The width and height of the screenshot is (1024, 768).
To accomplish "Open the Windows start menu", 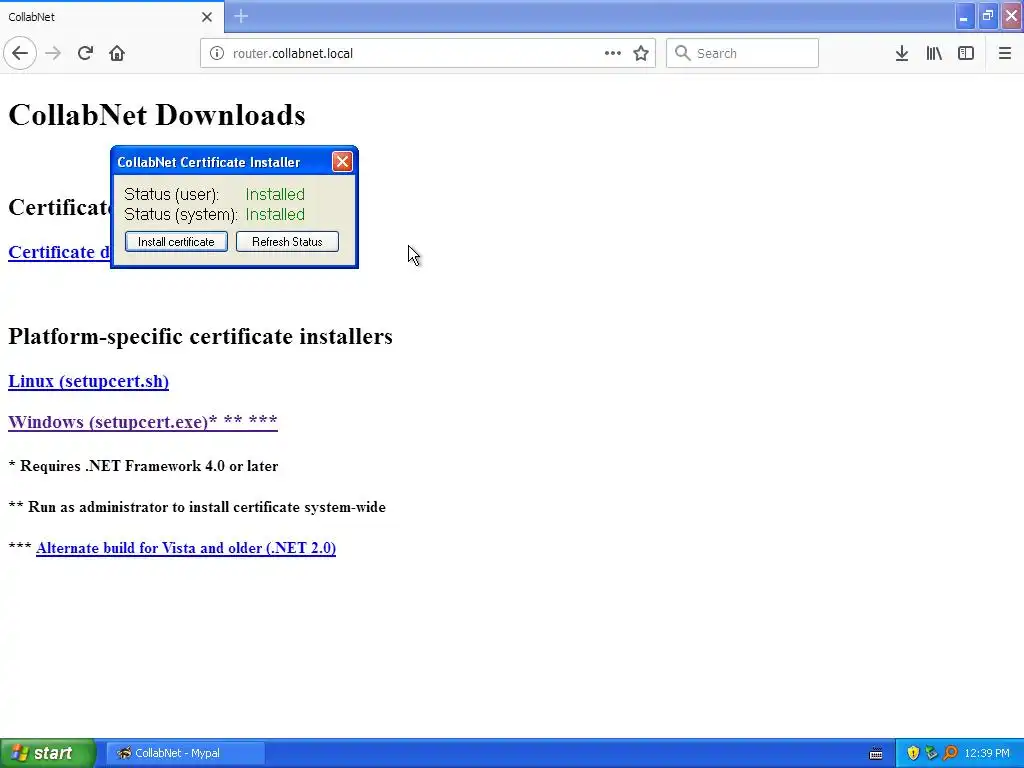I will pyautogui.click(x=48, y=753).
